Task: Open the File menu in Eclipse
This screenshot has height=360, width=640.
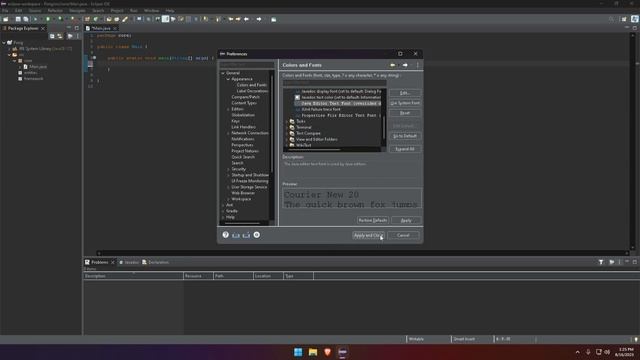Action: pyautogui.click(x=5, y=11)
